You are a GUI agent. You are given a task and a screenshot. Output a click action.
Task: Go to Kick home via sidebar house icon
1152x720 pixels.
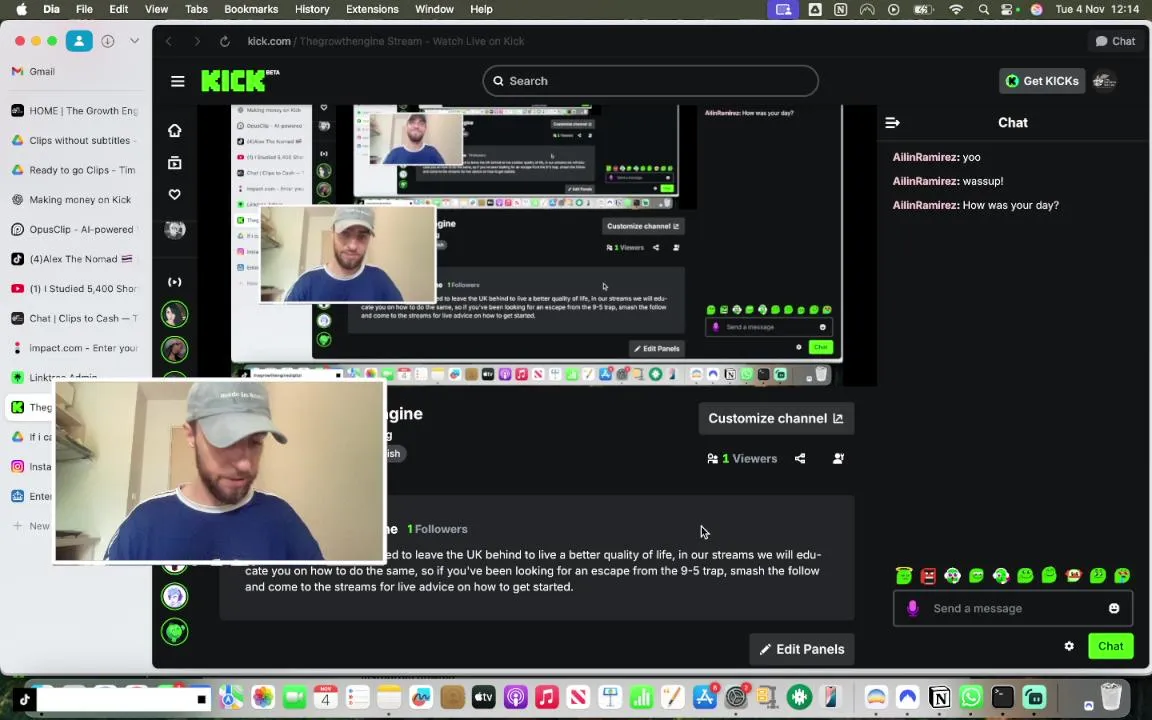pos(174,131)
